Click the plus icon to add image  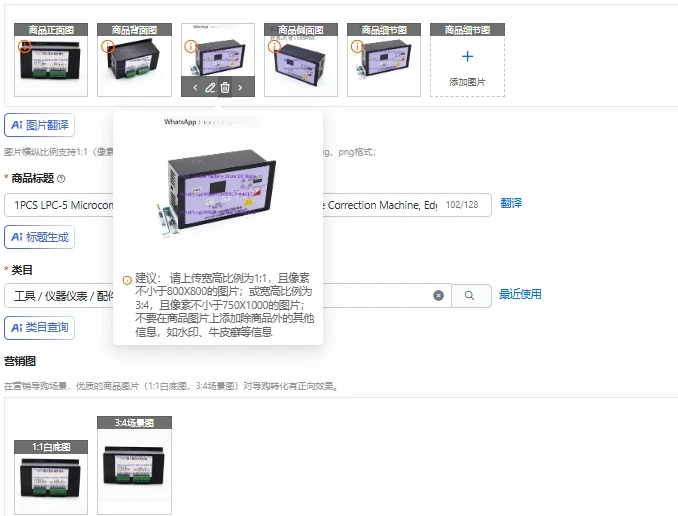coord(467,57)
